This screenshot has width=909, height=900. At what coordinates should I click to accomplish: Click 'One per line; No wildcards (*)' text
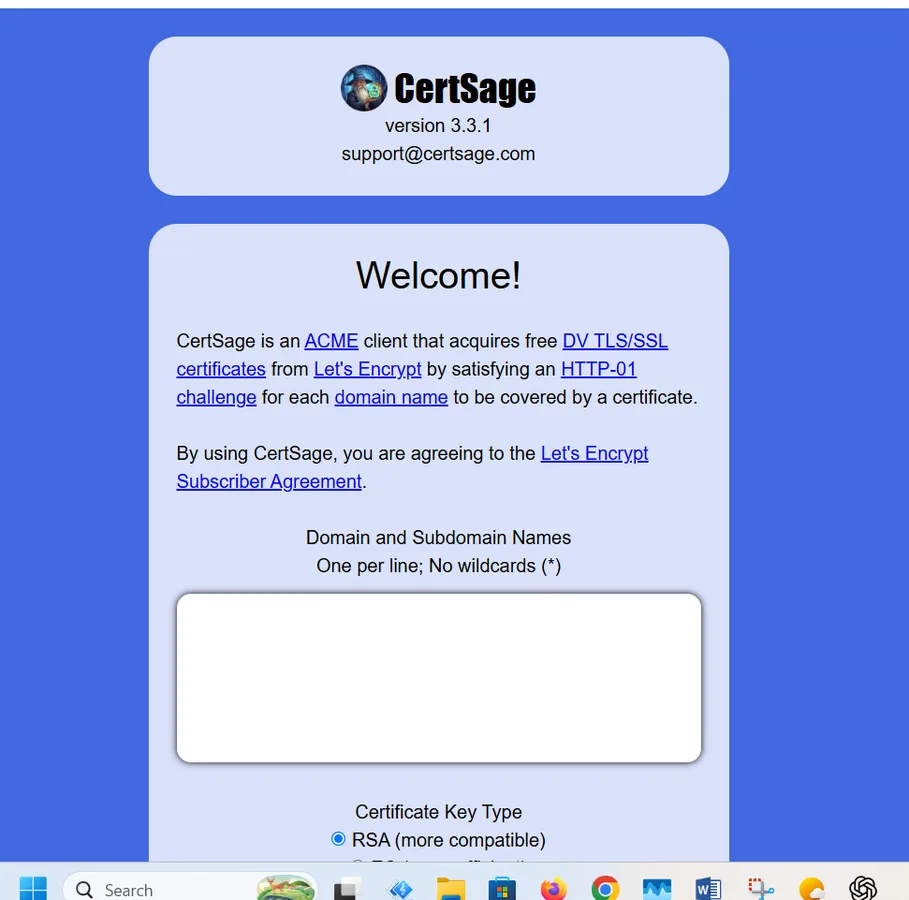pyautogui.click(x=438, y=565)
